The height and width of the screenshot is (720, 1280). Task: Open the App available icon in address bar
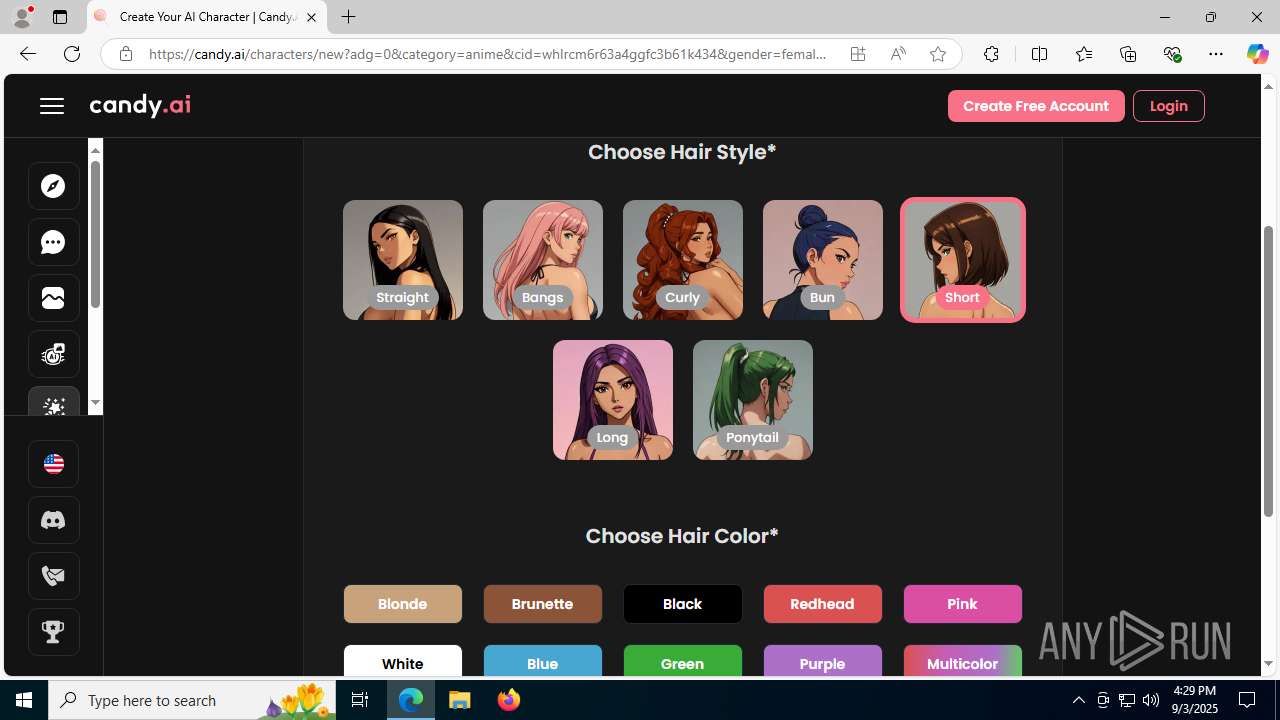click(x=858, y=54)
